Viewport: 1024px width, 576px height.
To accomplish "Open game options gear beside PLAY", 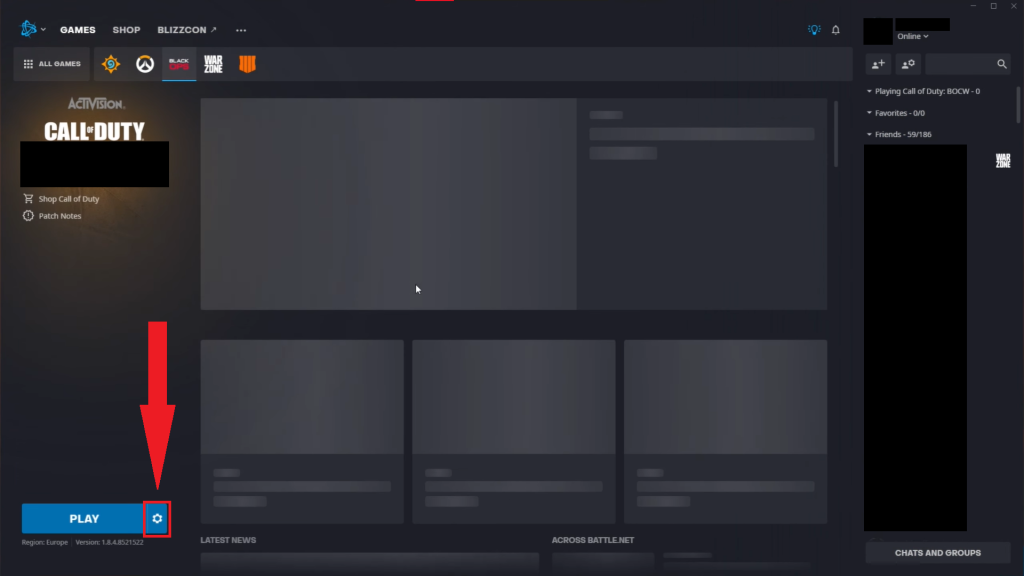I will click(x=157, y=519).
